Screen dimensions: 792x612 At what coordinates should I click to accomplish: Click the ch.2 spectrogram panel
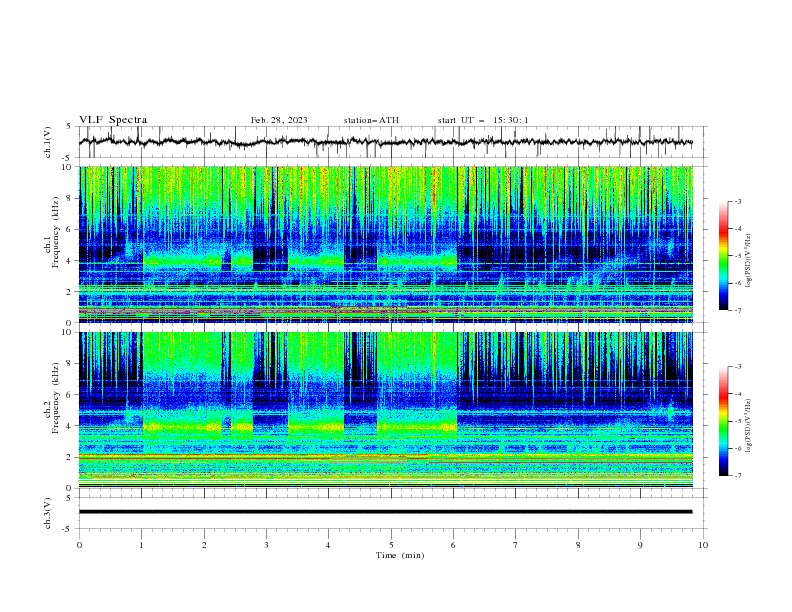tap(386, 410)
